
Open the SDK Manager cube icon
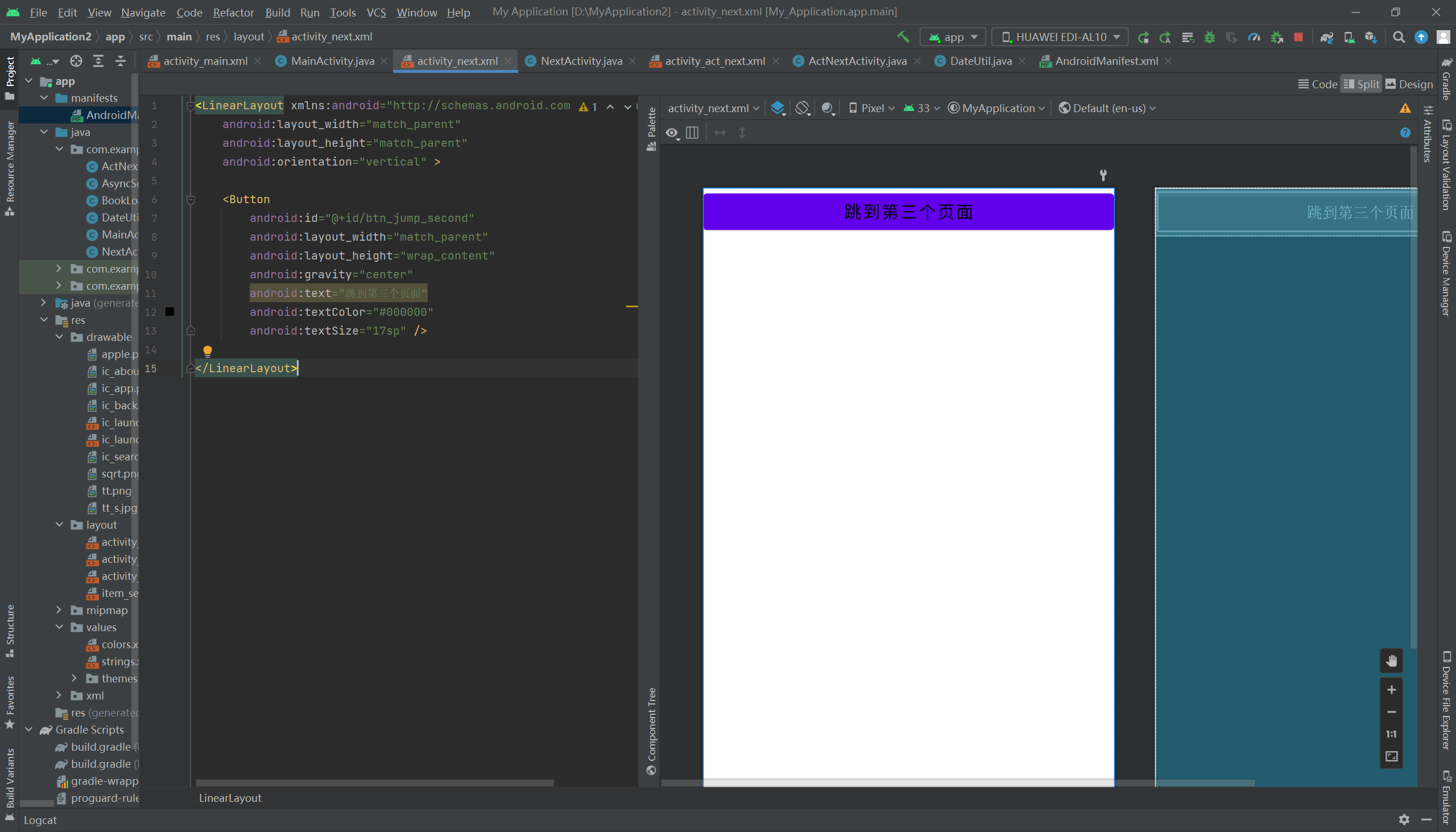[x=1371, y=37]
